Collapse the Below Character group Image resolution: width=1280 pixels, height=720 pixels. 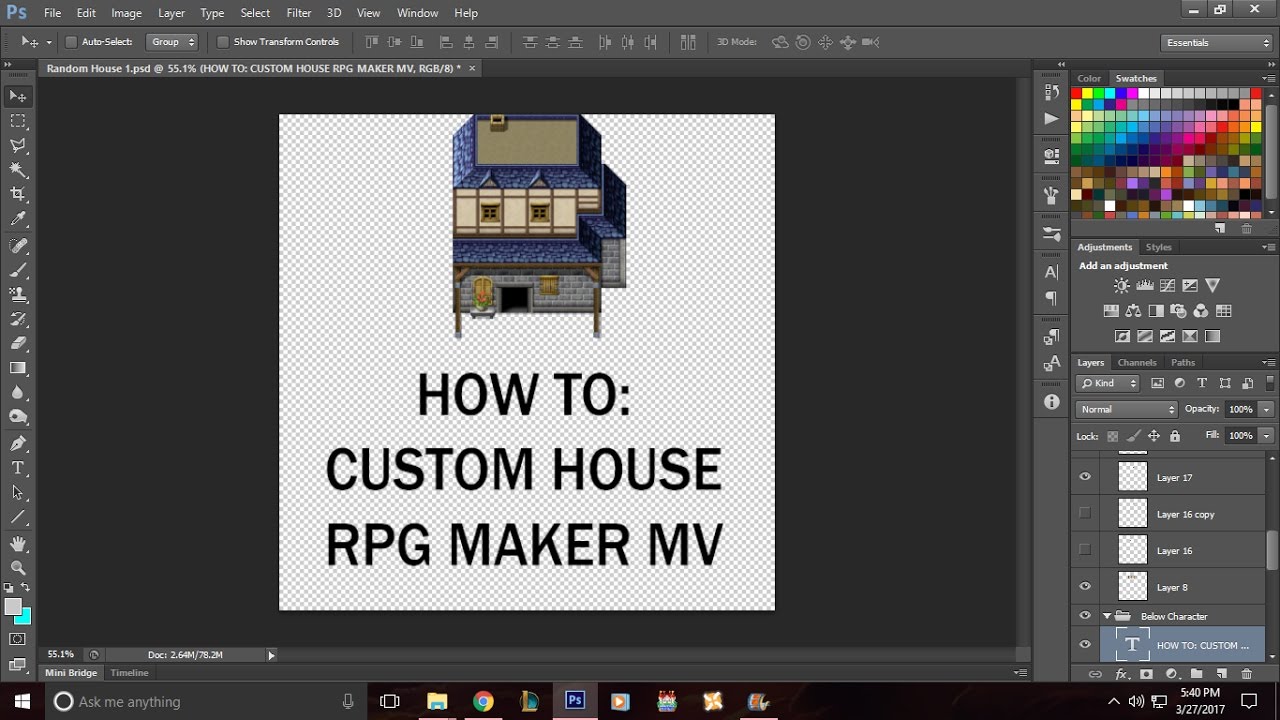click(x=1107, y=616)
